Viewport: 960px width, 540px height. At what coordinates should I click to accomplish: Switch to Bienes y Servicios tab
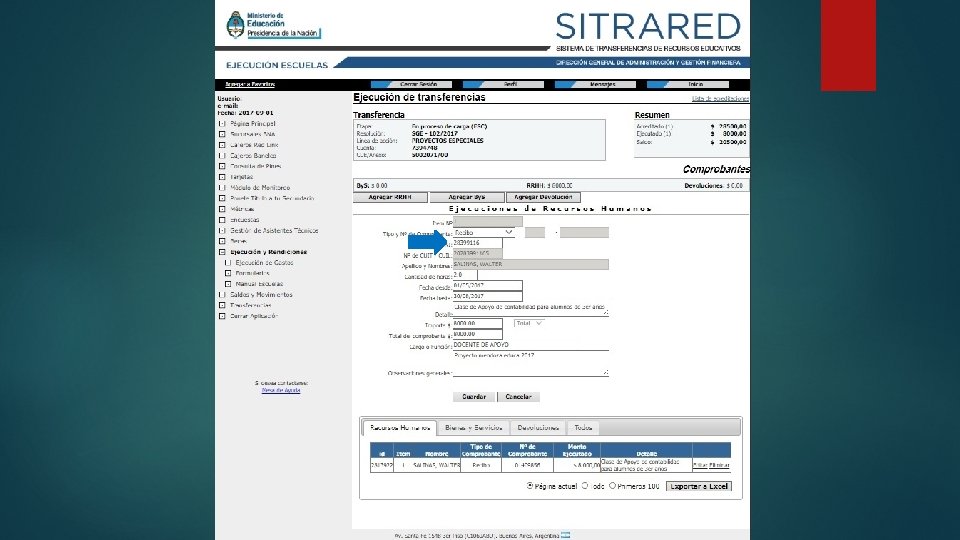pos(473,428)
